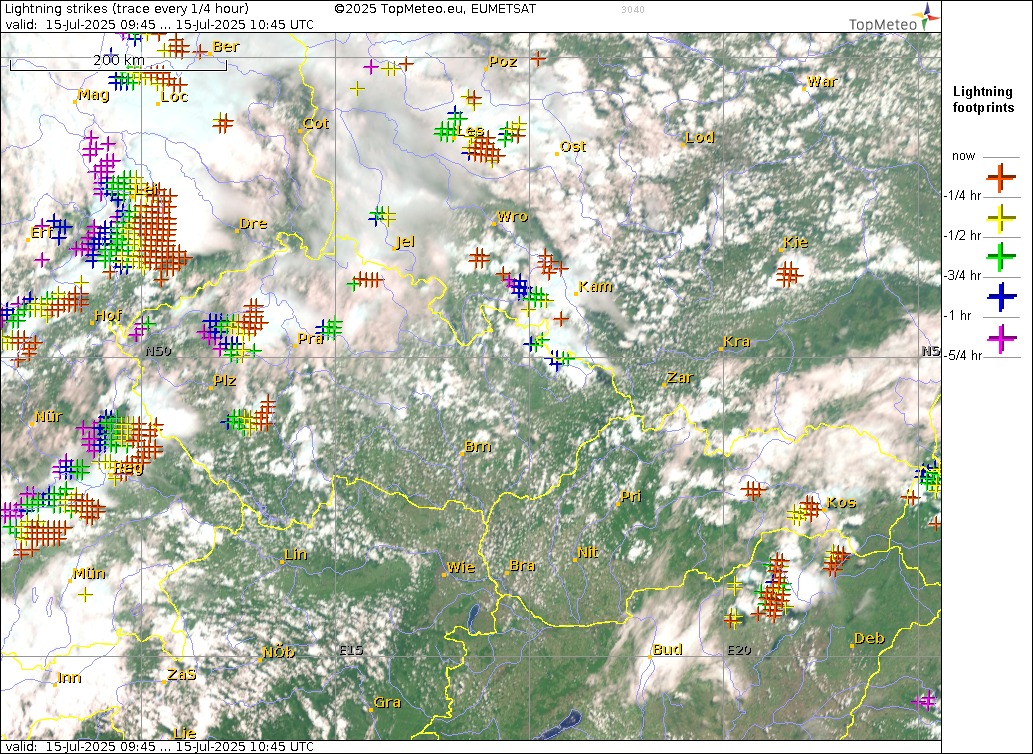
Task: Click the 'Inn' city label
Action: [x=70, y=678]
